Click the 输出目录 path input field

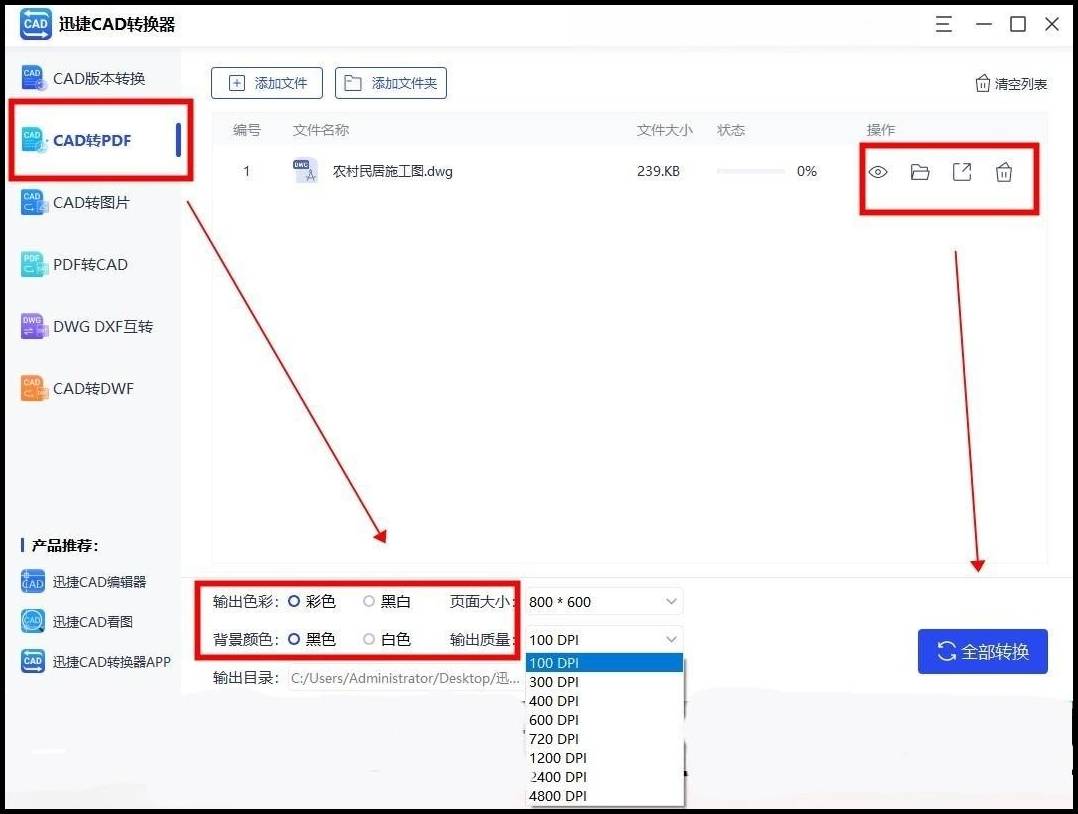[x=405, y=678]
